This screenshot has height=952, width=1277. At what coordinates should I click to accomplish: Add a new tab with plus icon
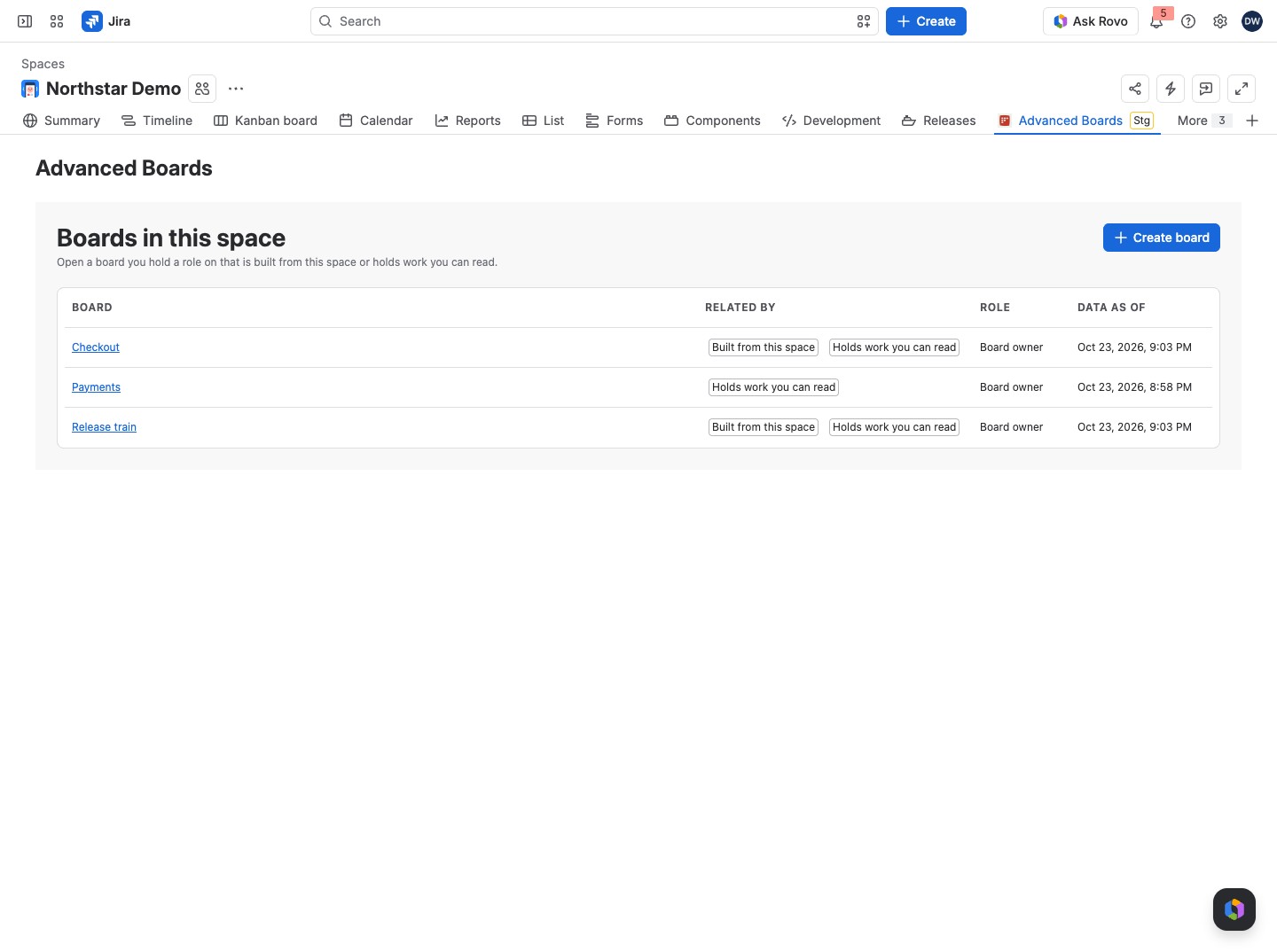pos(1252,121)
